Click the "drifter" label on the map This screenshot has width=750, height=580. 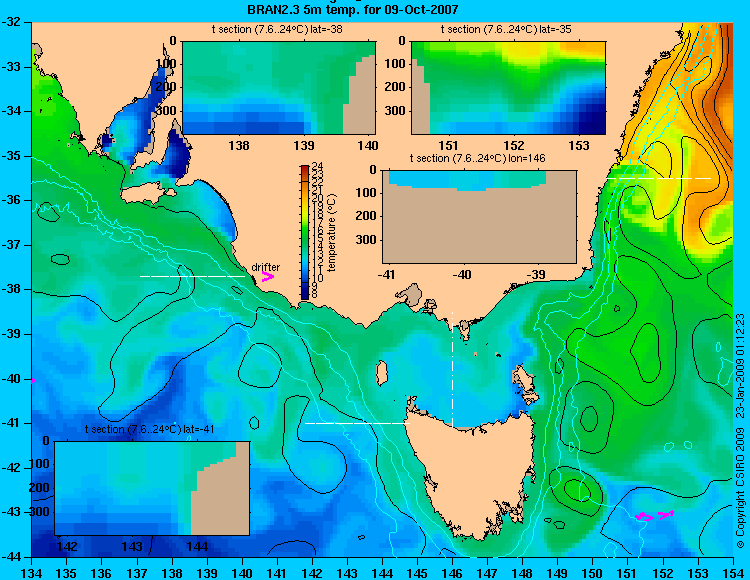point(265,267)
